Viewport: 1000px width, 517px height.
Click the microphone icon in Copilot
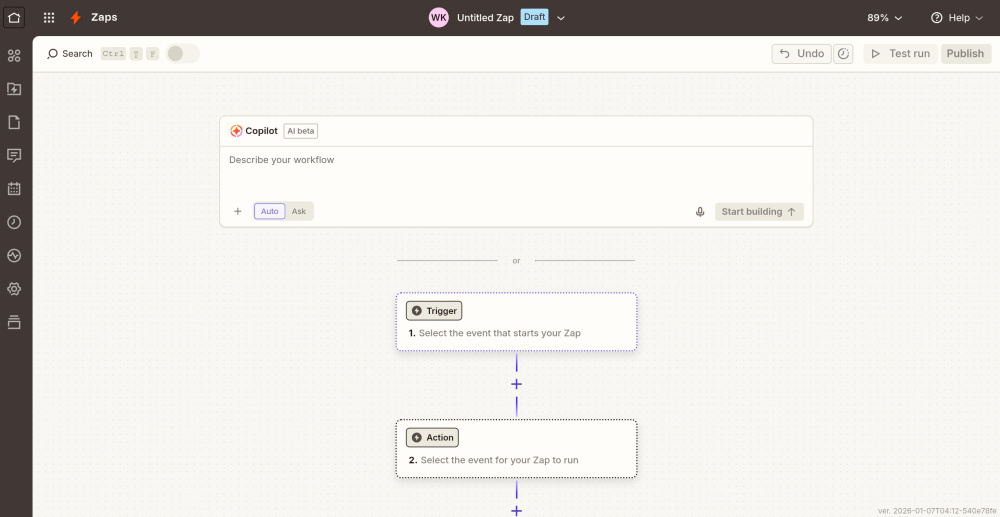[x=700, y=212]
